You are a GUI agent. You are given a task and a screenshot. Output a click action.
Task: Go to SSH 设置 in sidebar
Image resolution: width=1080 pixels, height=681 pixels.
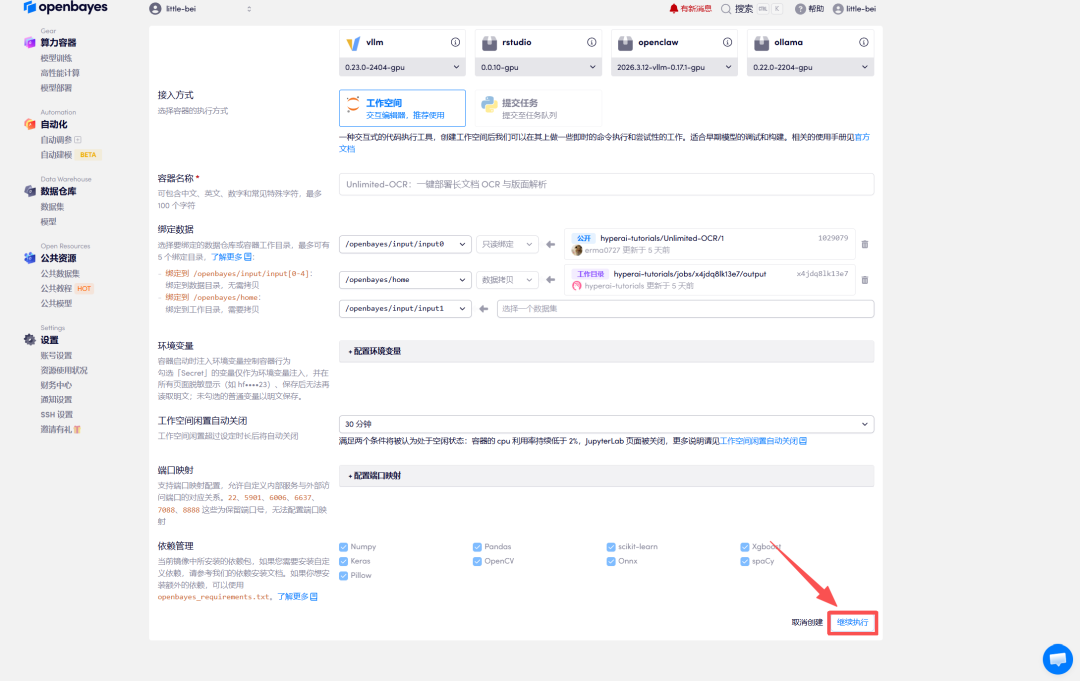pos(56,415)
